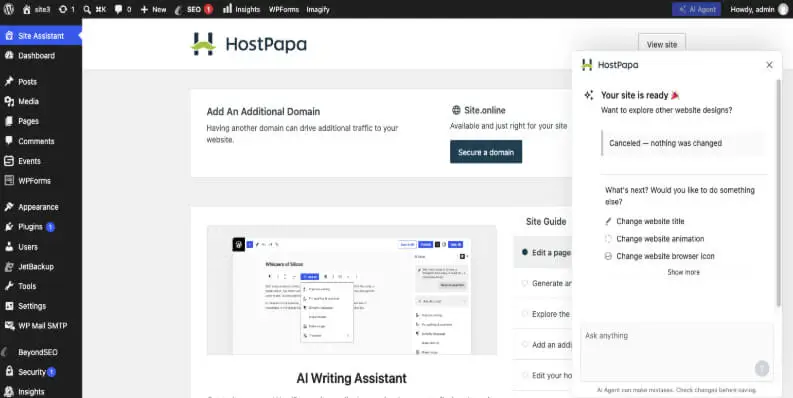793x398 pixels.
Task: Open comments bubble in admin bar
Action: pos(122,9)
